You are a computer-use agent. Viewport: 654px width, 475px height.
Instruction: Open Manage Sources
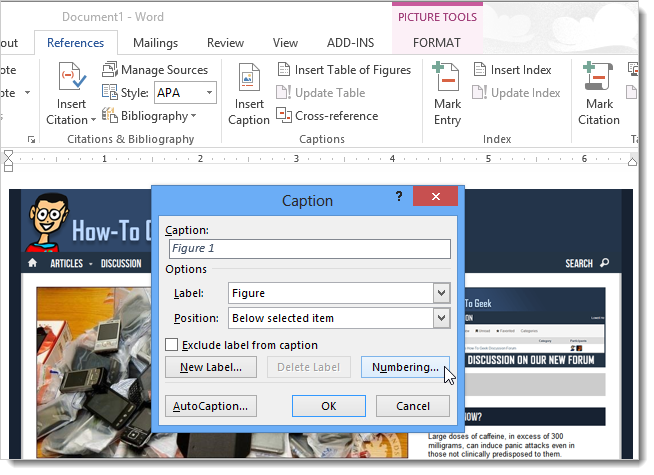coord(155,70)
